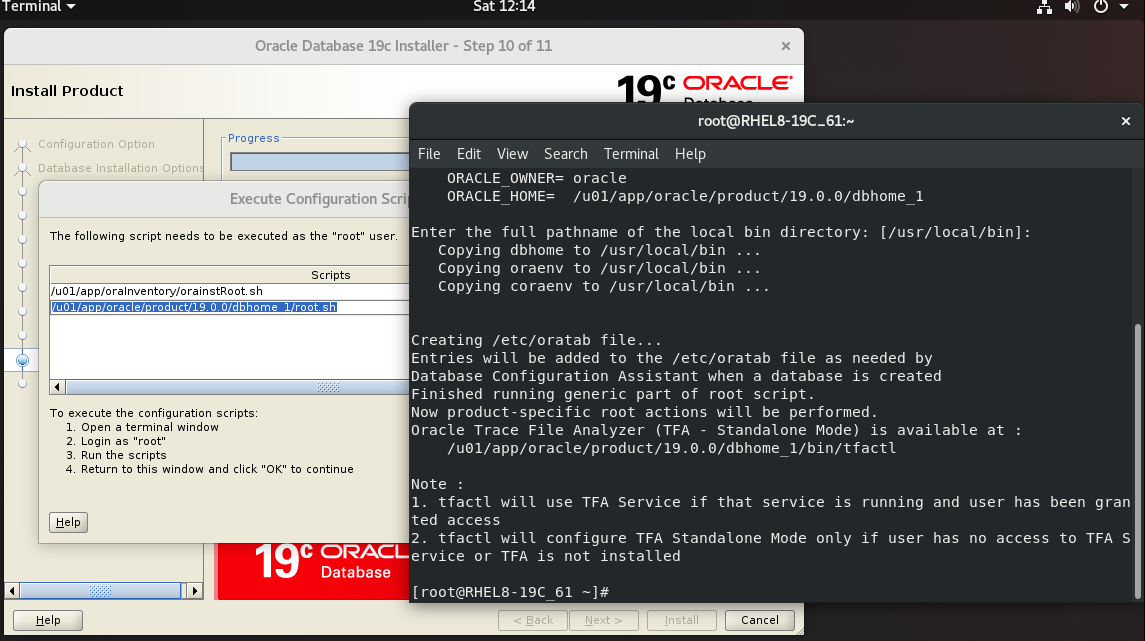Click the installer's bottom Help button
The height and width of the screenshot is (641, 1145).
[x=48, y=621]
